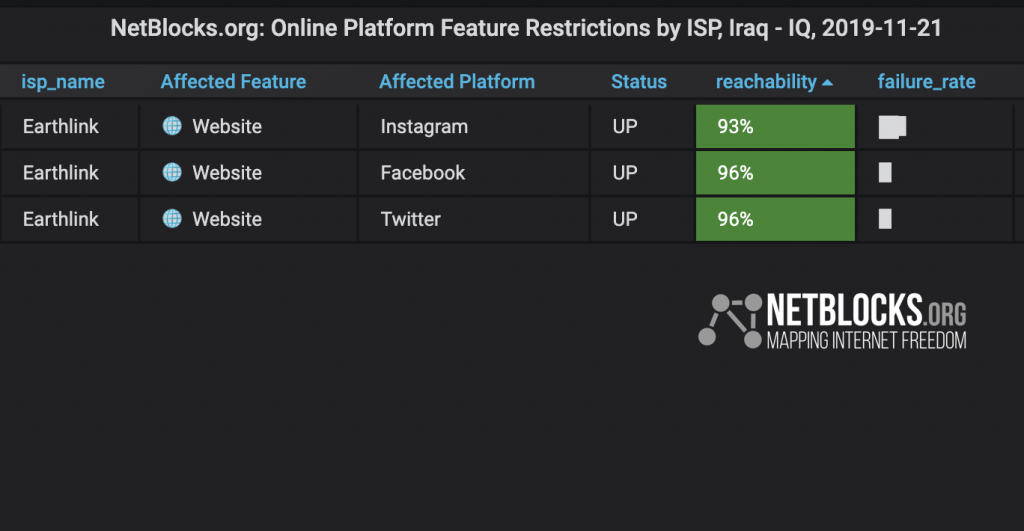Viewport: 1024px width, 531px height.
Task: Sort by Affected Feature column header
Action: click(233, 82)
